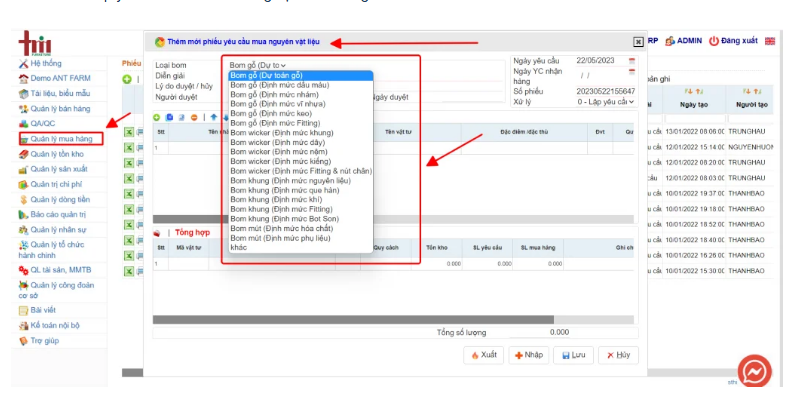Click the red power icon for Đăng xuất
Screen dimensions: 791x398
[714, 41]
